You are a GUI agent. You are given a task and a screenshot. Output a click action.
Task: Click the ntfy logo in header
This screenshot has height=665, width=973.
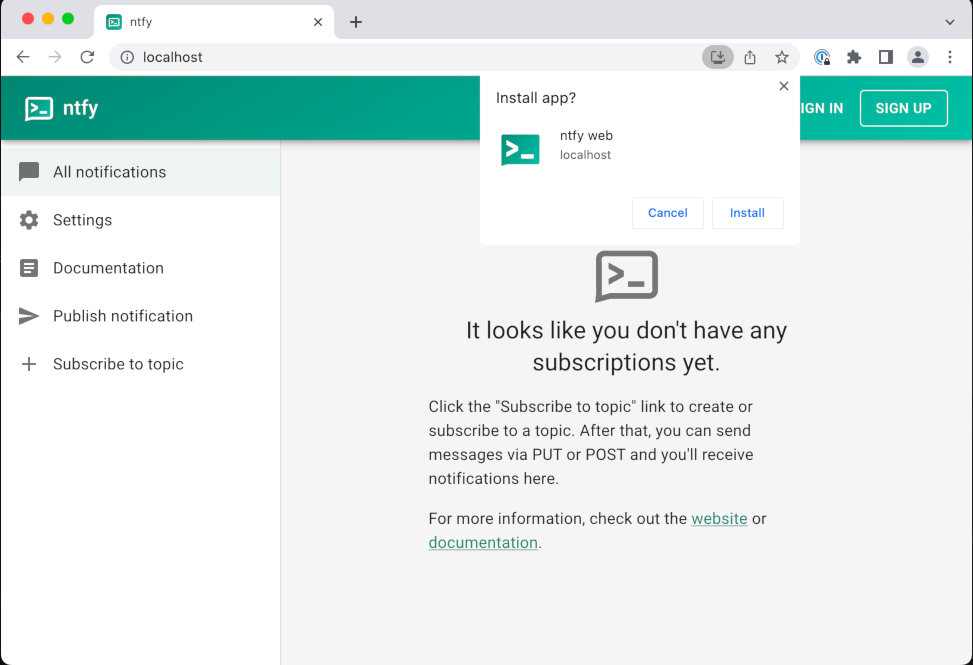pos(61,108)
